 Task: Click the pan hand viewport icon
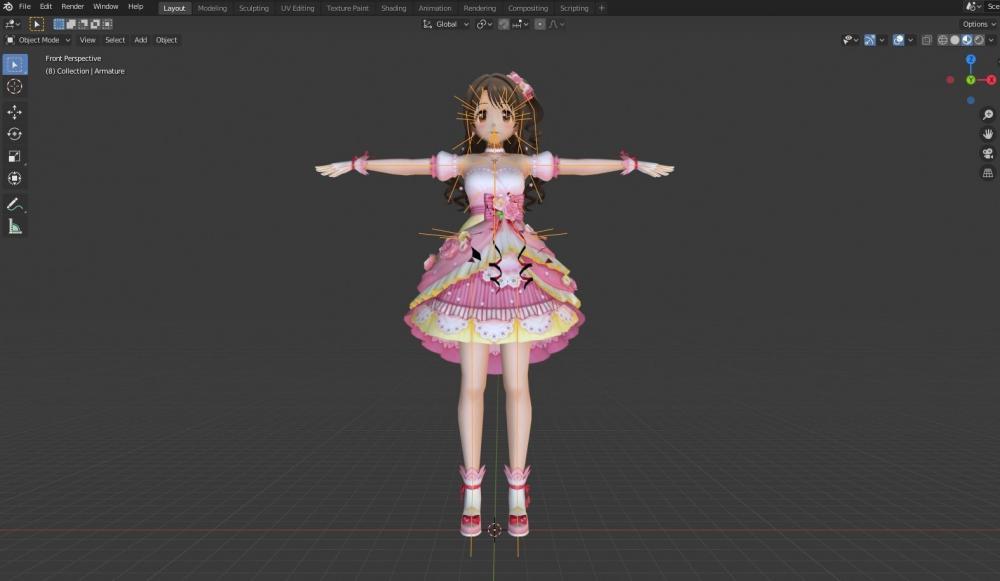pos(988,134)
